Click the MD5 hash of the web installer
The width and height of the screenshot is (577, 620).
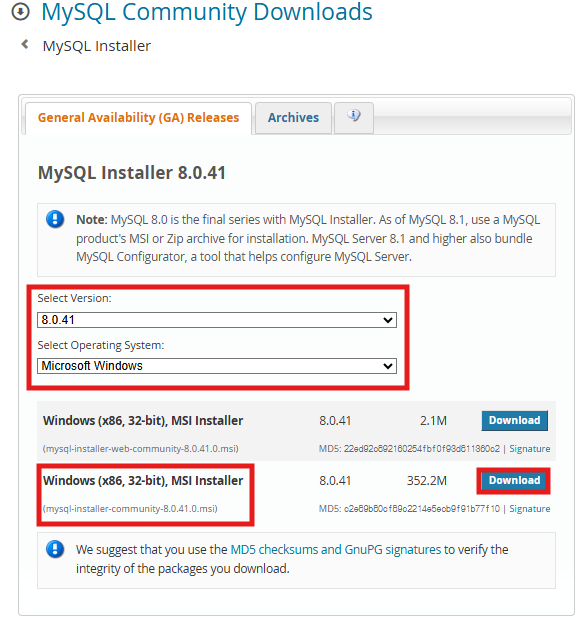pyautogui.click(x=422, y=449)
